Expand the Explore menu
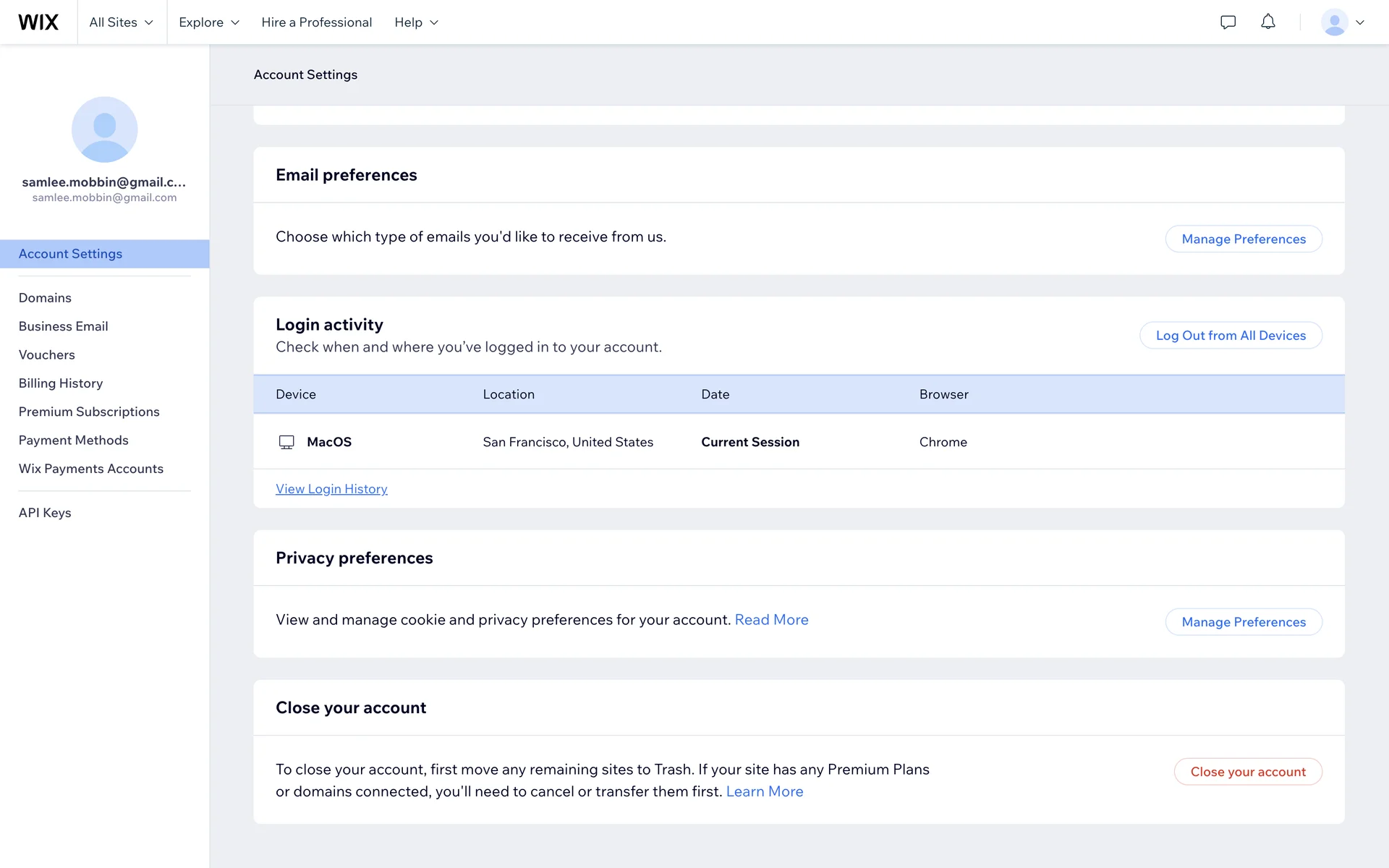This screenshot has width=1389, height=868. [x=208, y=22]
